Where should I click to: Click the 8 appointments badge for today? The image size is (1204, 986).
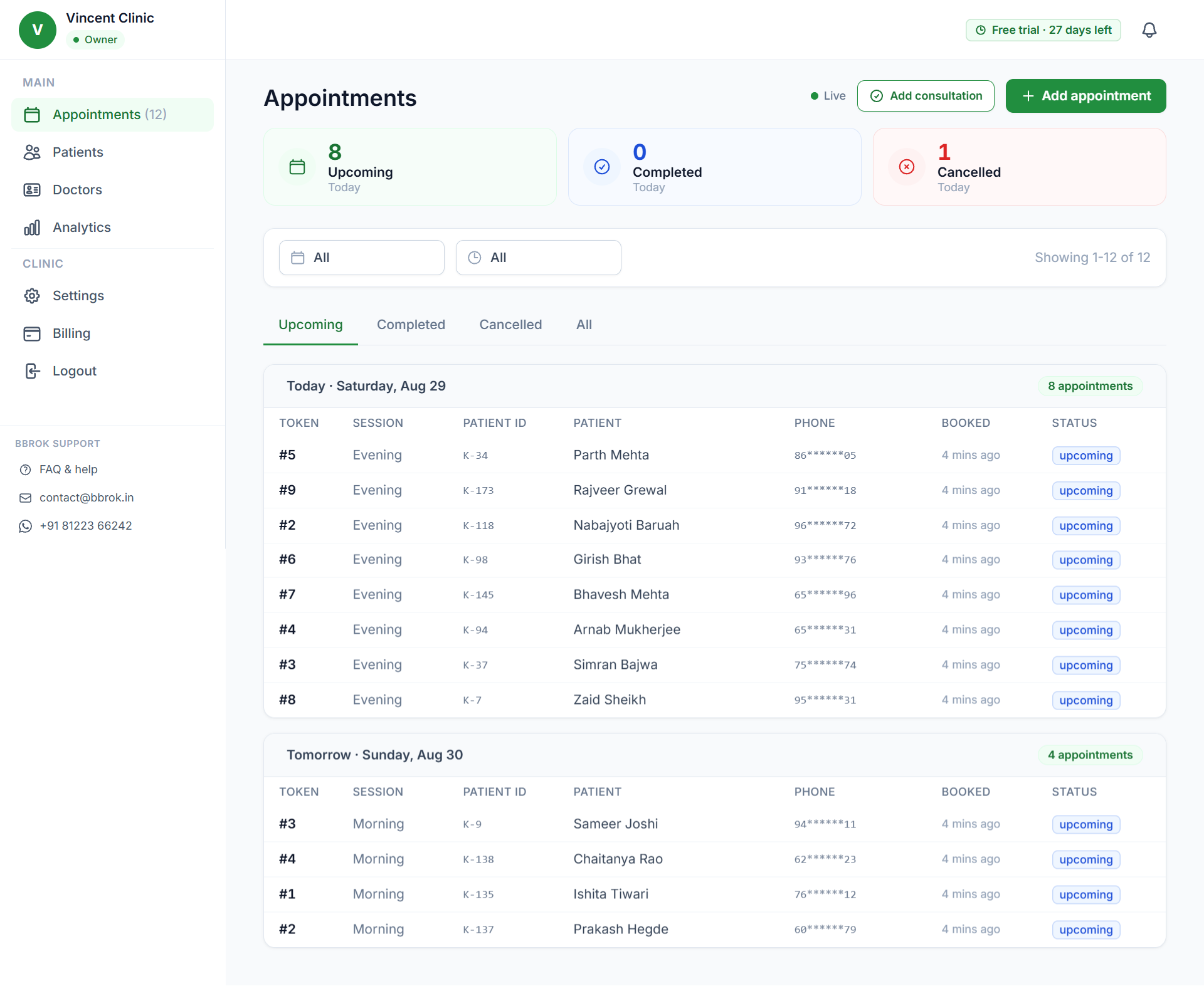(x=1090, y=386)
